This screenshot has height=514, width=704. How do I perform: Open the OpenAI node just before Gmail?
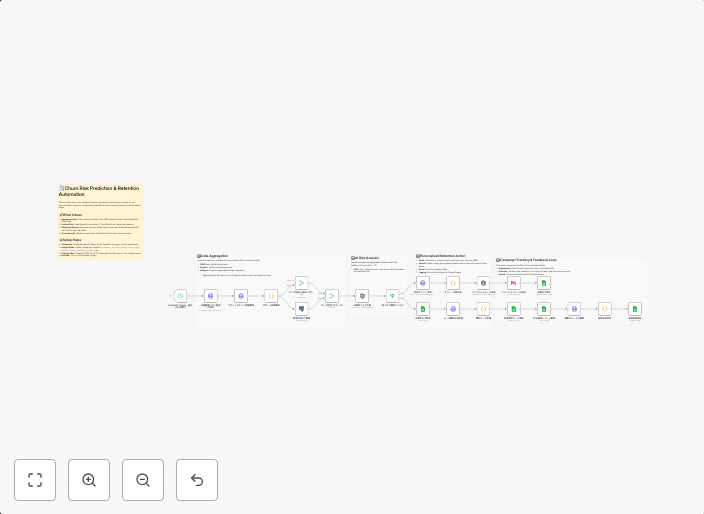tap(484, 283)
